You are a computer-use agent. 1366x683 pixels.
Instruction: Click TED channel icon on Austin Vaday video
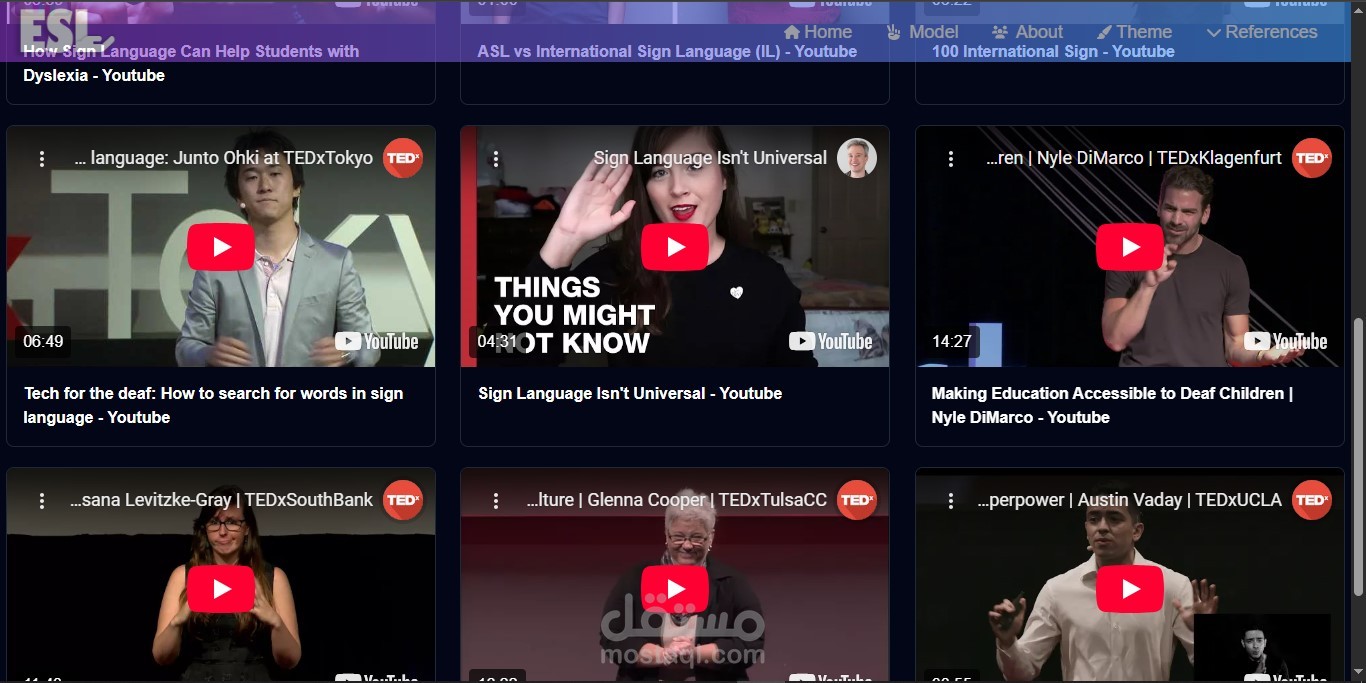(1312, 500)
